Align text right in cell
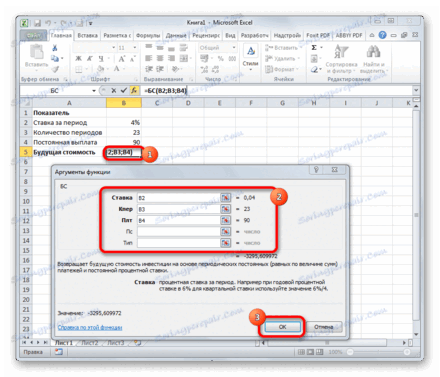The image size is (440, 377). [171, 59]
